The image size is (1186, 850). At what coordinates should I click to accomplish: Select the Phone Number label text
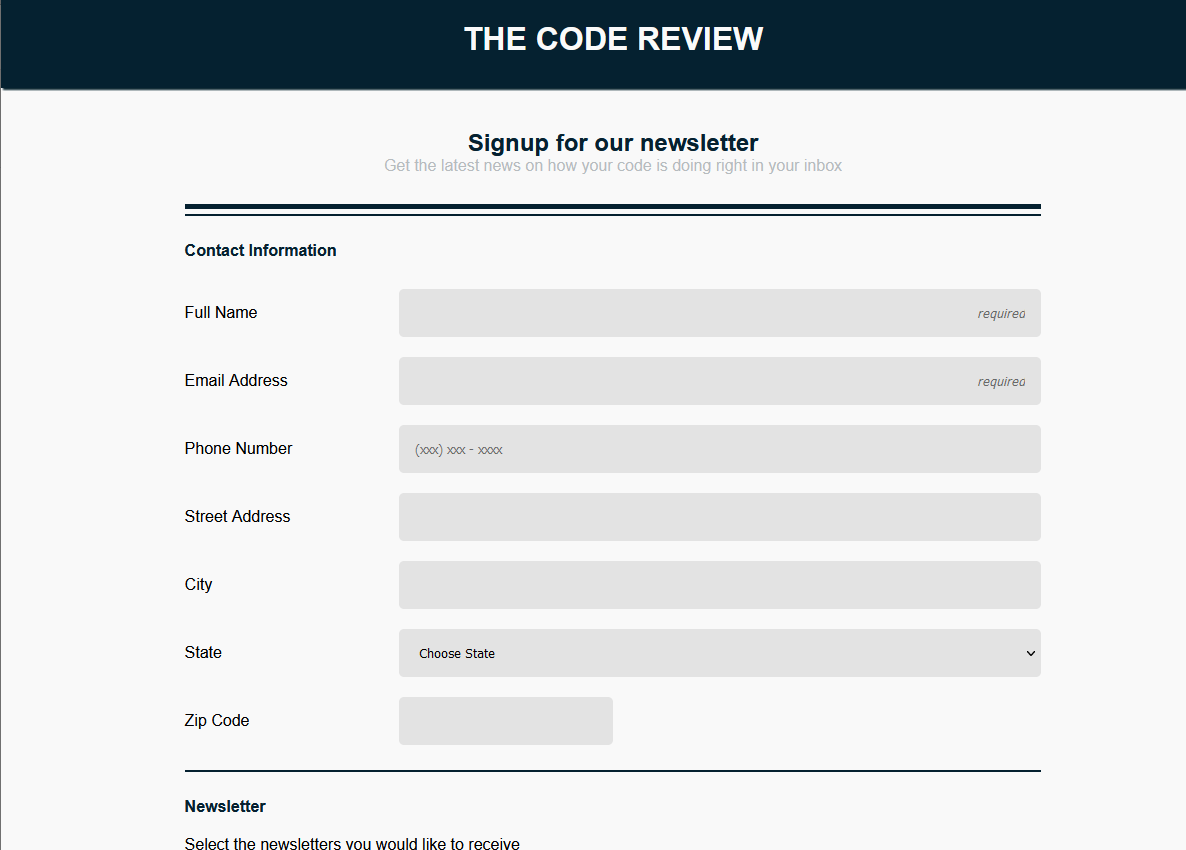click(x=238, y=448)
